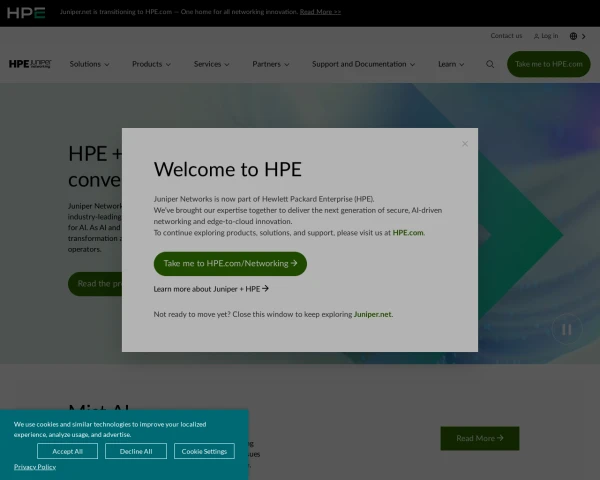Click Take me to HPE.com header button
This screenshot has height=480, width=600.
click(x=548, y=64)
